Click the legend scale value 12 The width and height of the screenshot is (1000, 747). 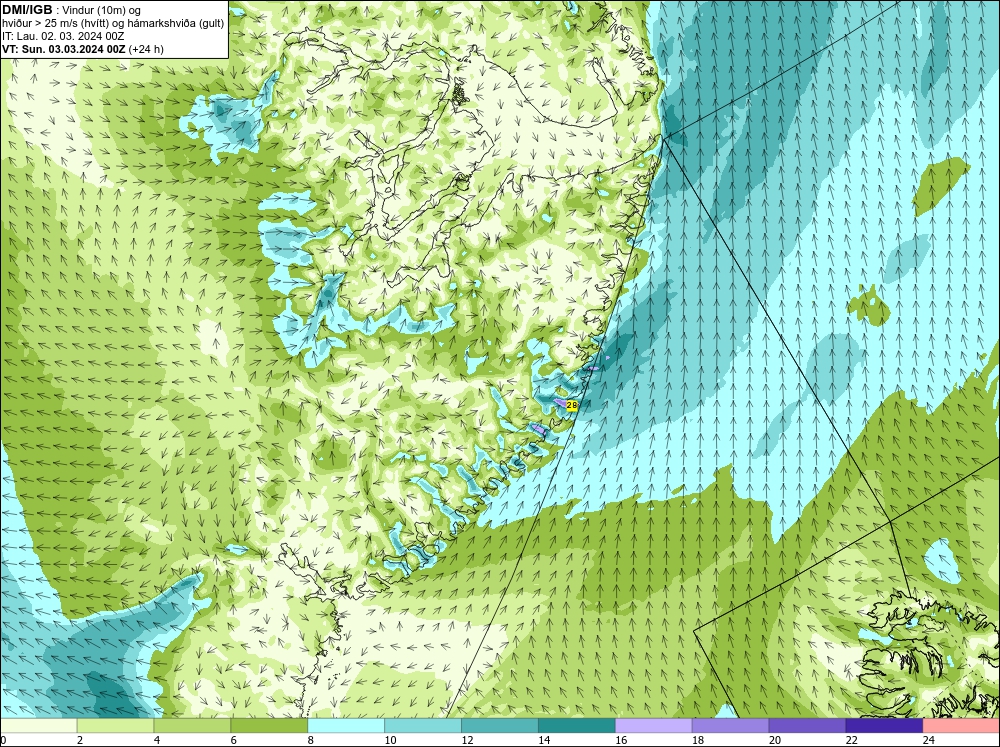tap(467, 740)
